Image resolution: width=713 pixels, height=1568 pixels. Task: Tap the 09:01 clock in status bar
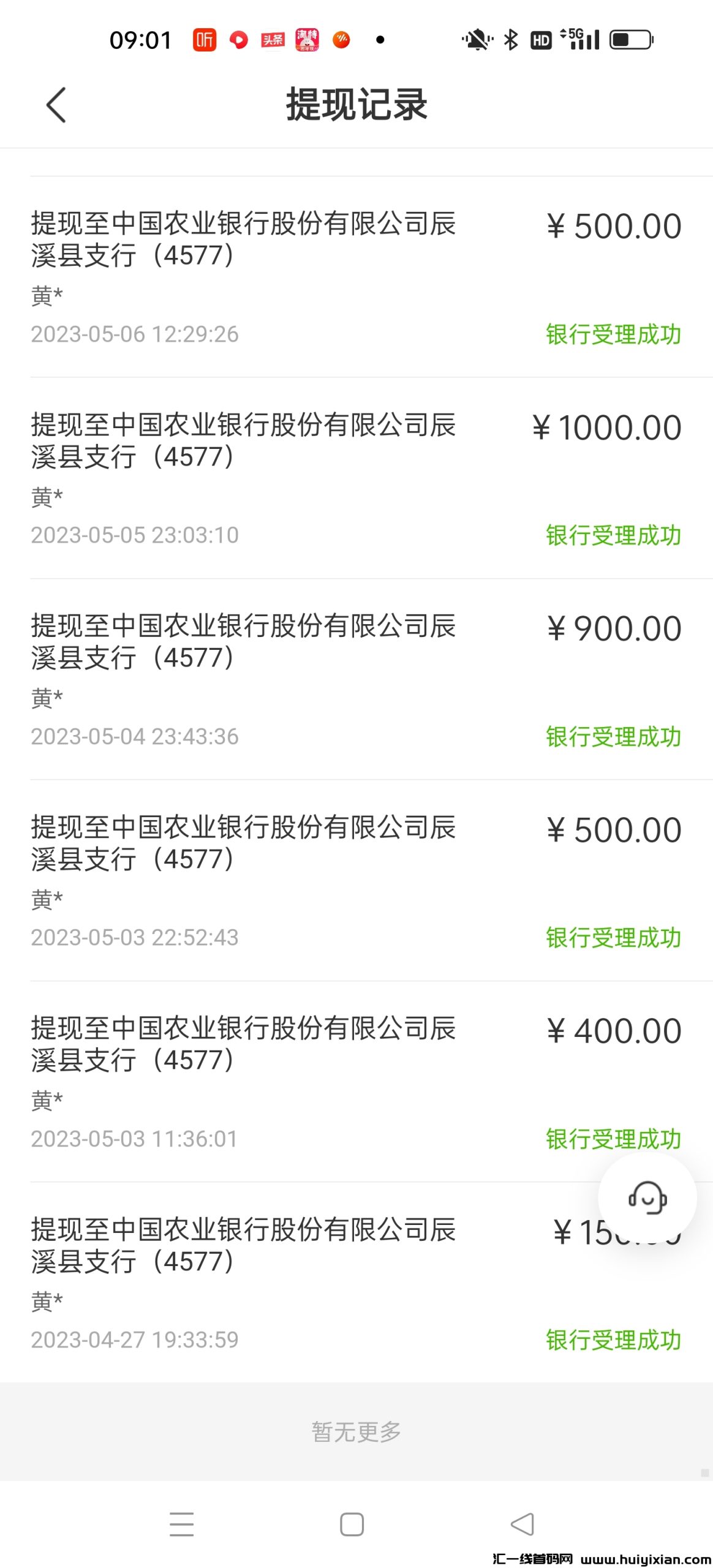pos(141,40)
